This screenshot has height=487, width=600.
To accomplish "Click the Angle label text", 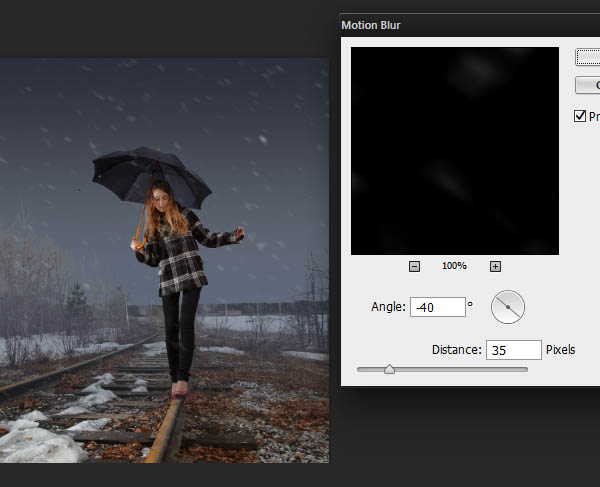I will click(385, 308).
